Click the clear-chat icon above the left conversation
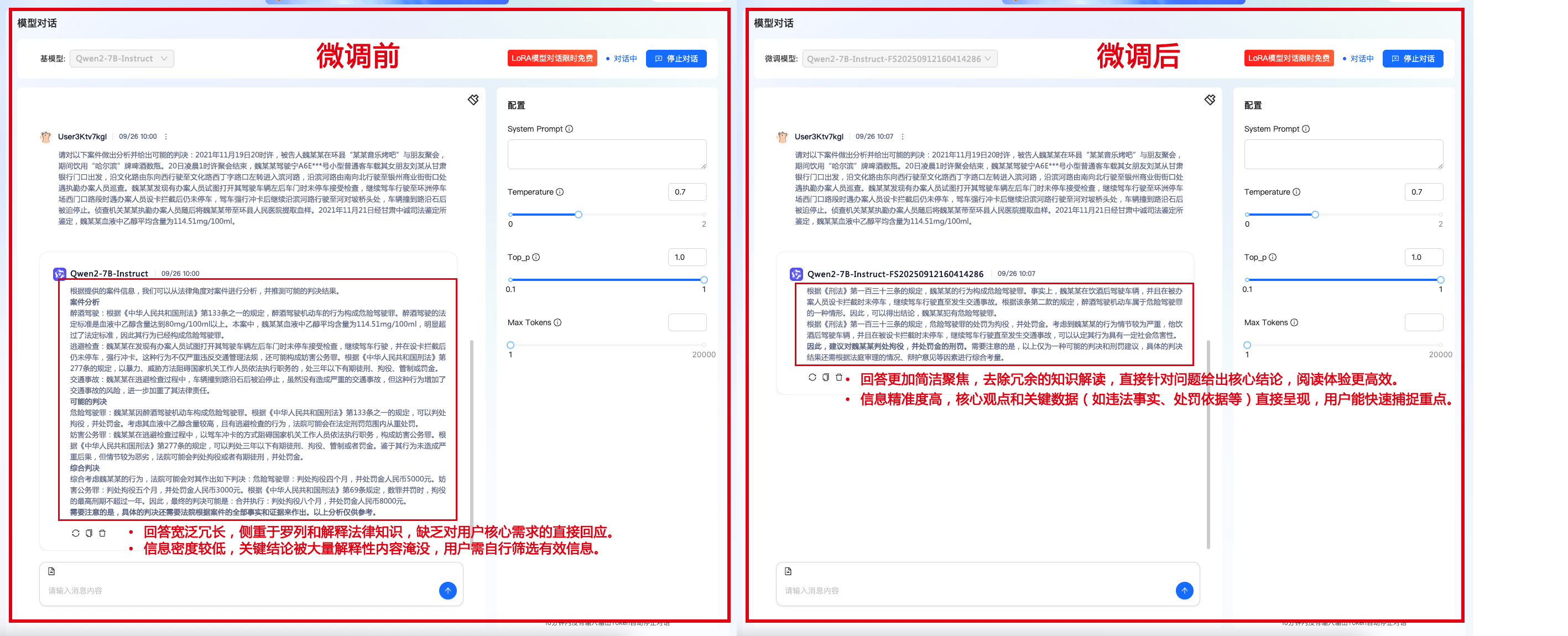Viewport: 1568px width, 636px height. 473,100
